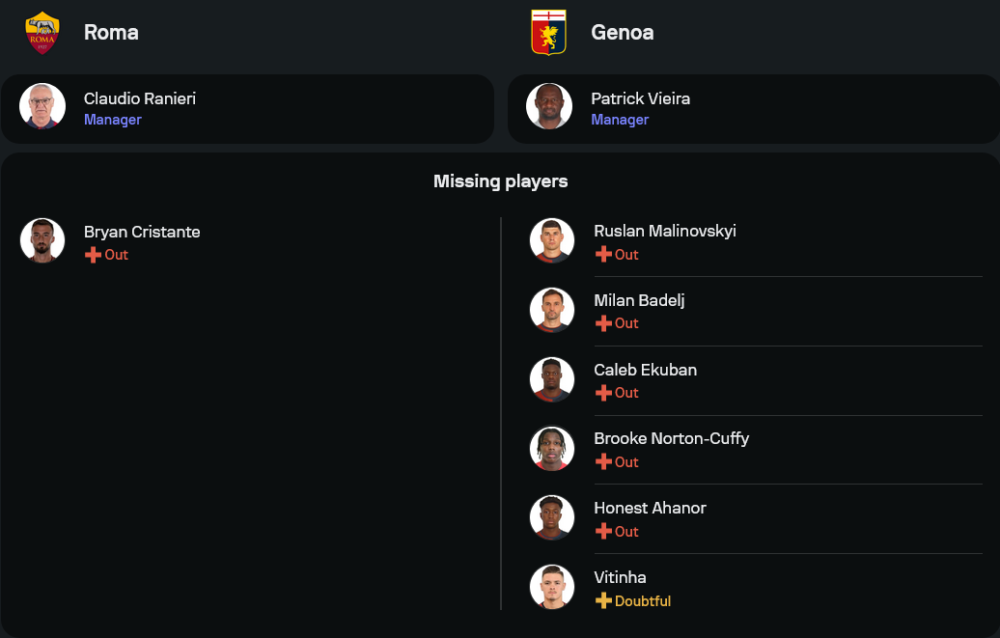Screen dimensions: 1000x638
Task: Open Patrick Vieira's manager photo
Action: pos(549,107)
